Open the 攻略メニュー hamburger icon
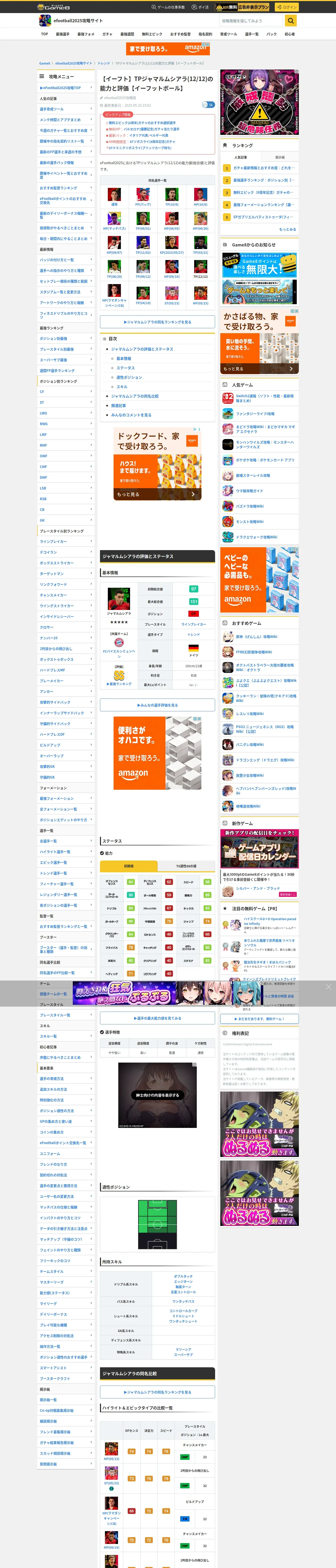Viewport: 336px width, 1568px height. [x=41, y=77]
